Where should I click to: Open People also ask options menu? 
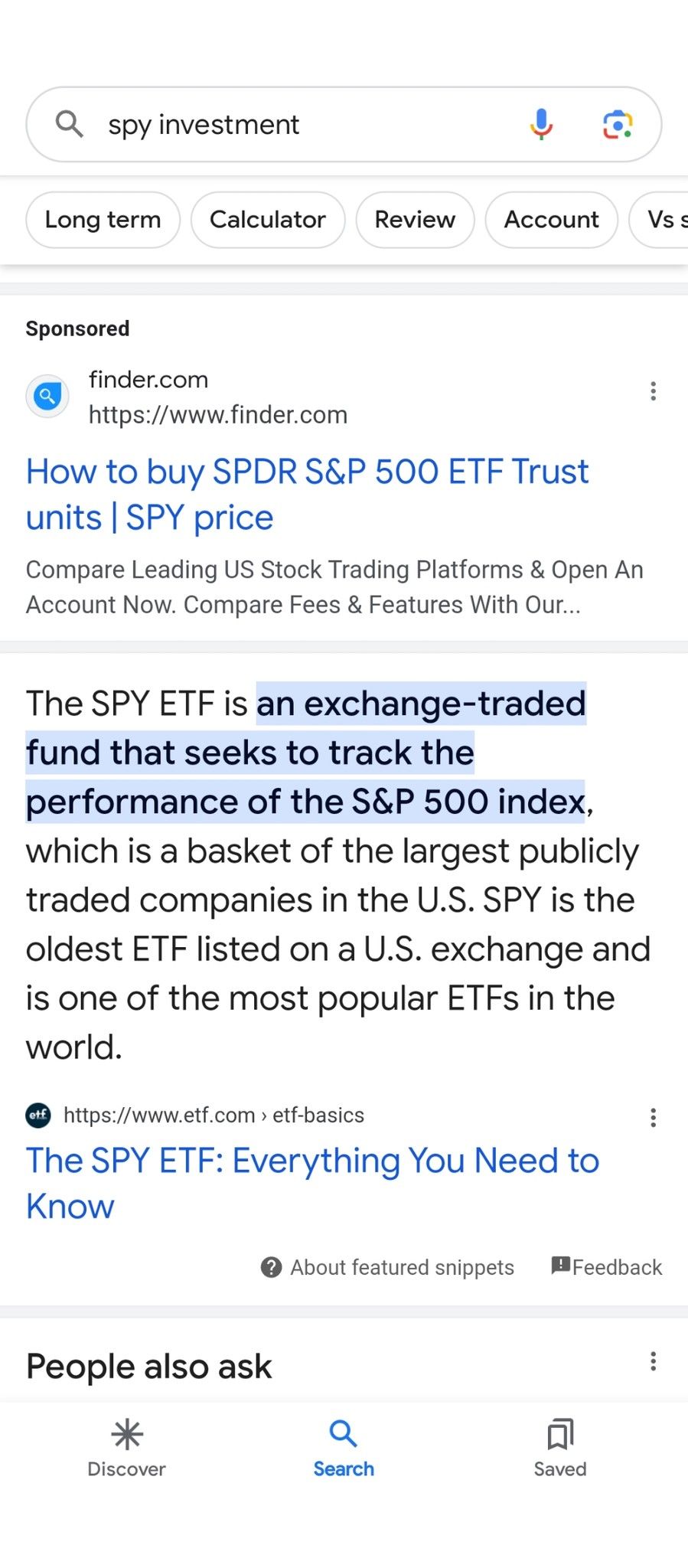click(x=653, y=1361)
